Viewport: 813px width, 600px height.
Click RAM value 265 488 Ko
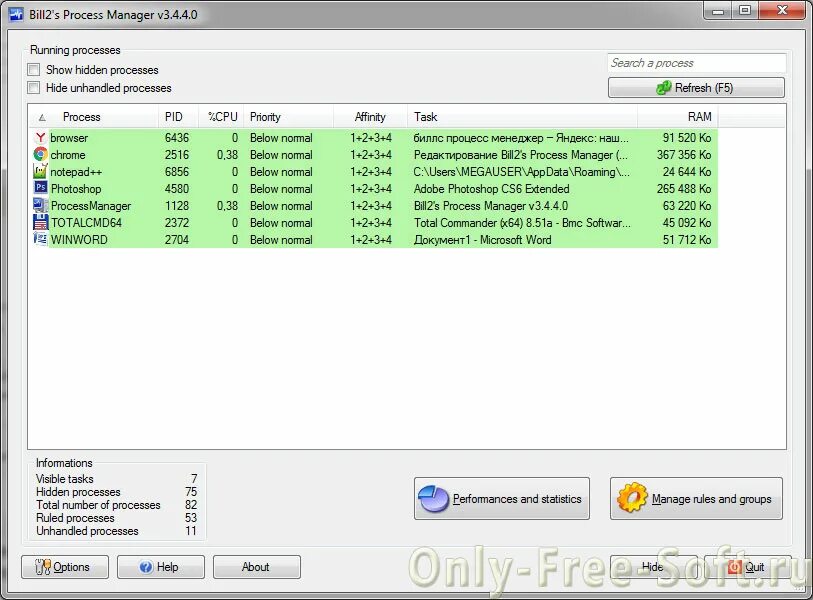pyautogui.click(x=684, y=189)
